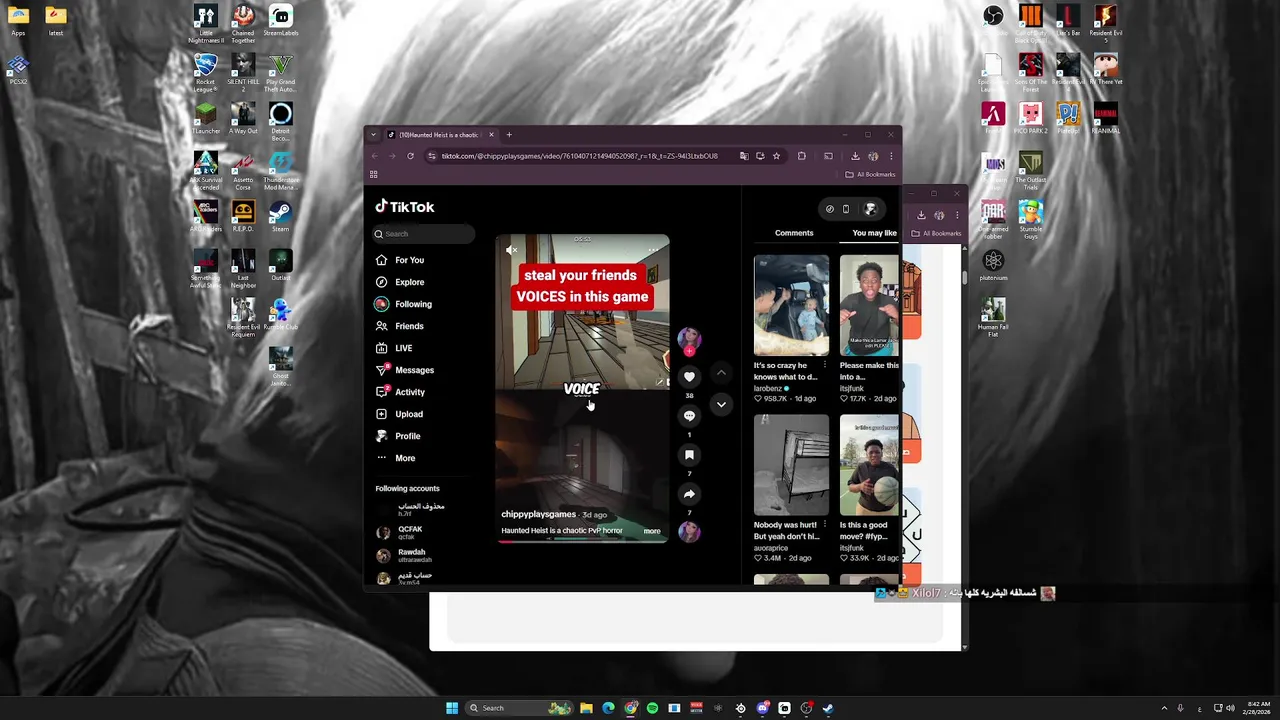1280x720 pixels.
Task: Open the three-dot options on the video
Action: click(x=654, y=250)
